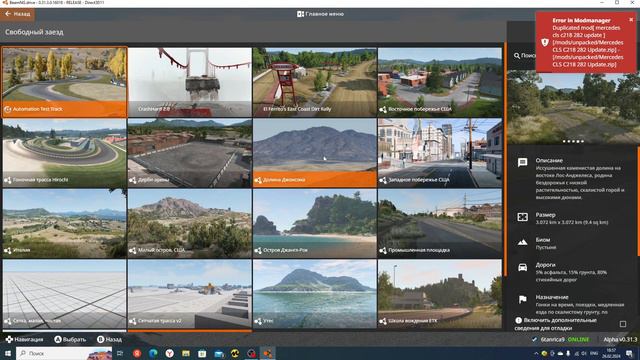Click the info icon beside the debug option
This screenshot has height=360, width=640.
tap(518, 320)
